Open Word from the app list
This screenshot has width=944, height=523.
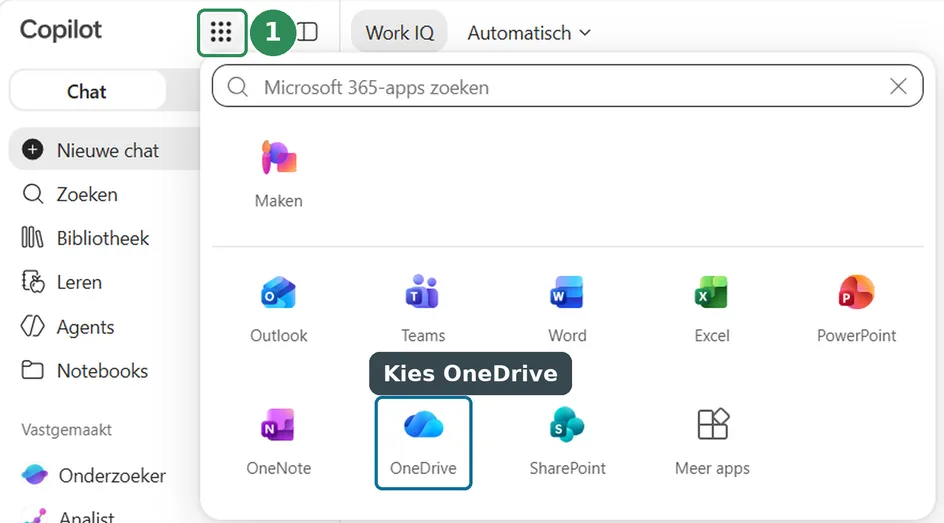567,309
